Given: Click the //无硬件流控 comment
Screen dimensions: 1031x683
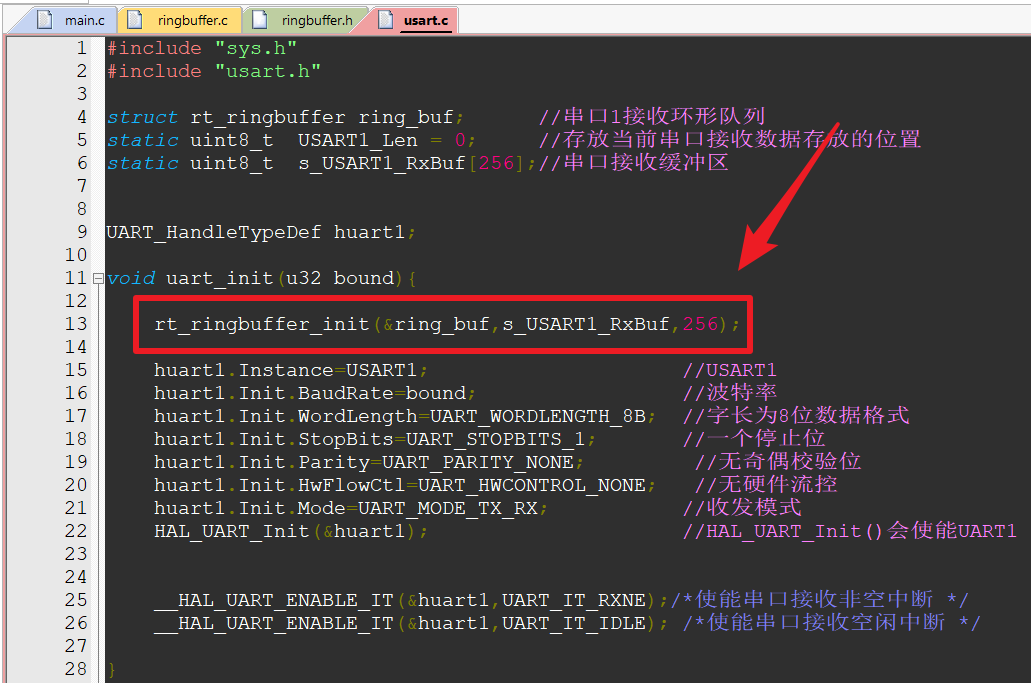Looking at the screenshot, I should [766, 485].
